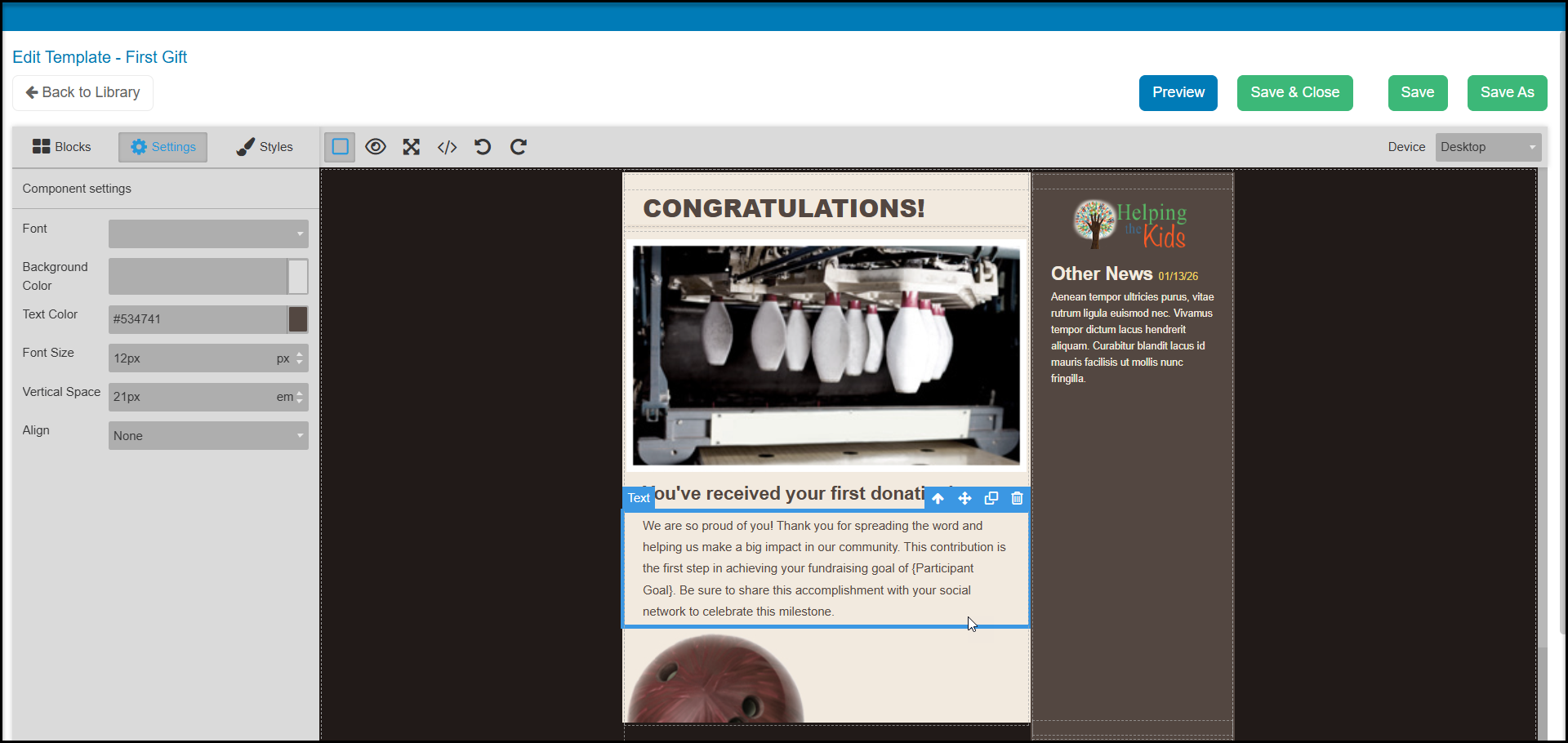Click the Save As button
This screenshot has width=1568, height=743.
[1508, 93]
